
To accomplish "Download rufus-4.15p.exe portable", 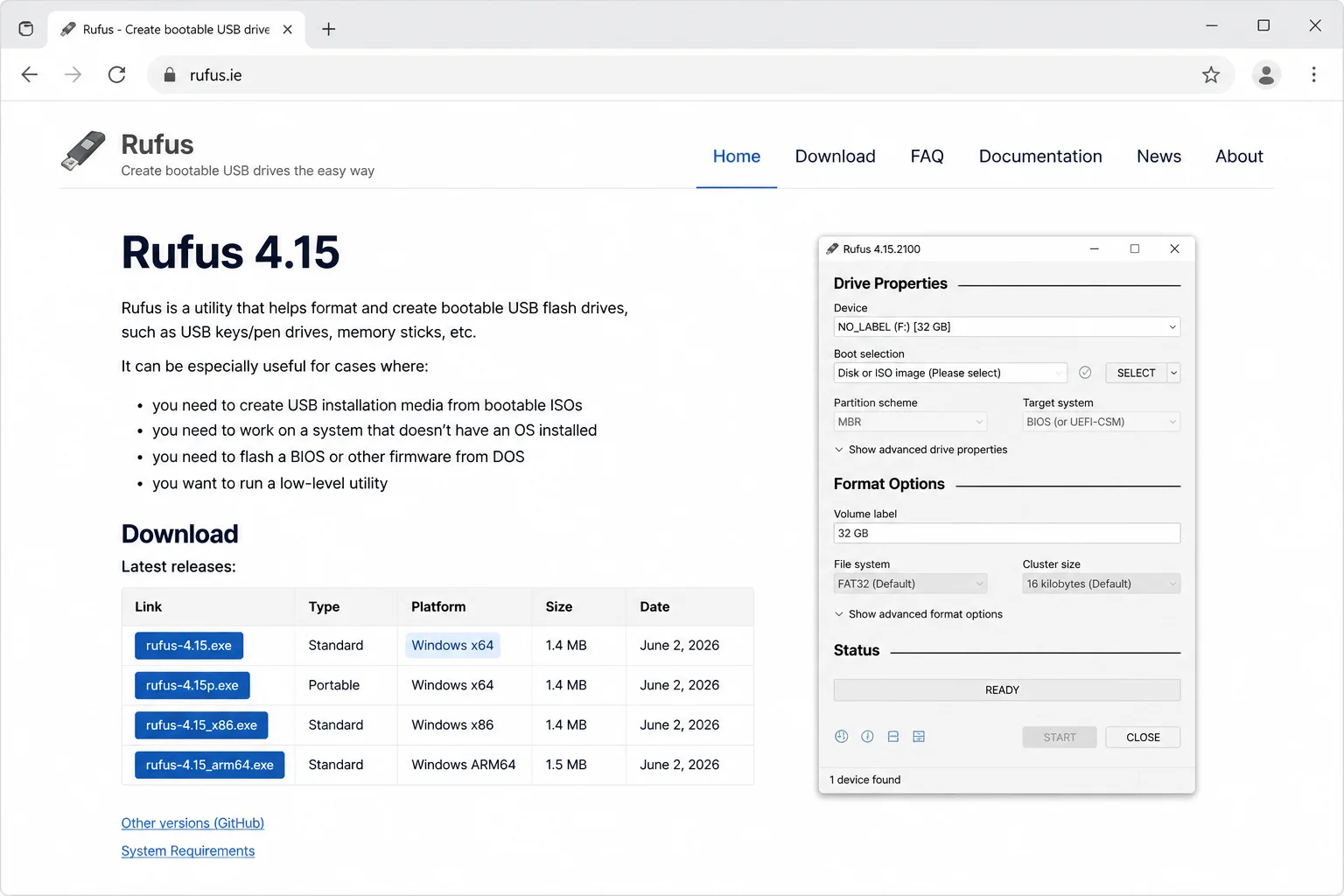I will tap(192, 685).
